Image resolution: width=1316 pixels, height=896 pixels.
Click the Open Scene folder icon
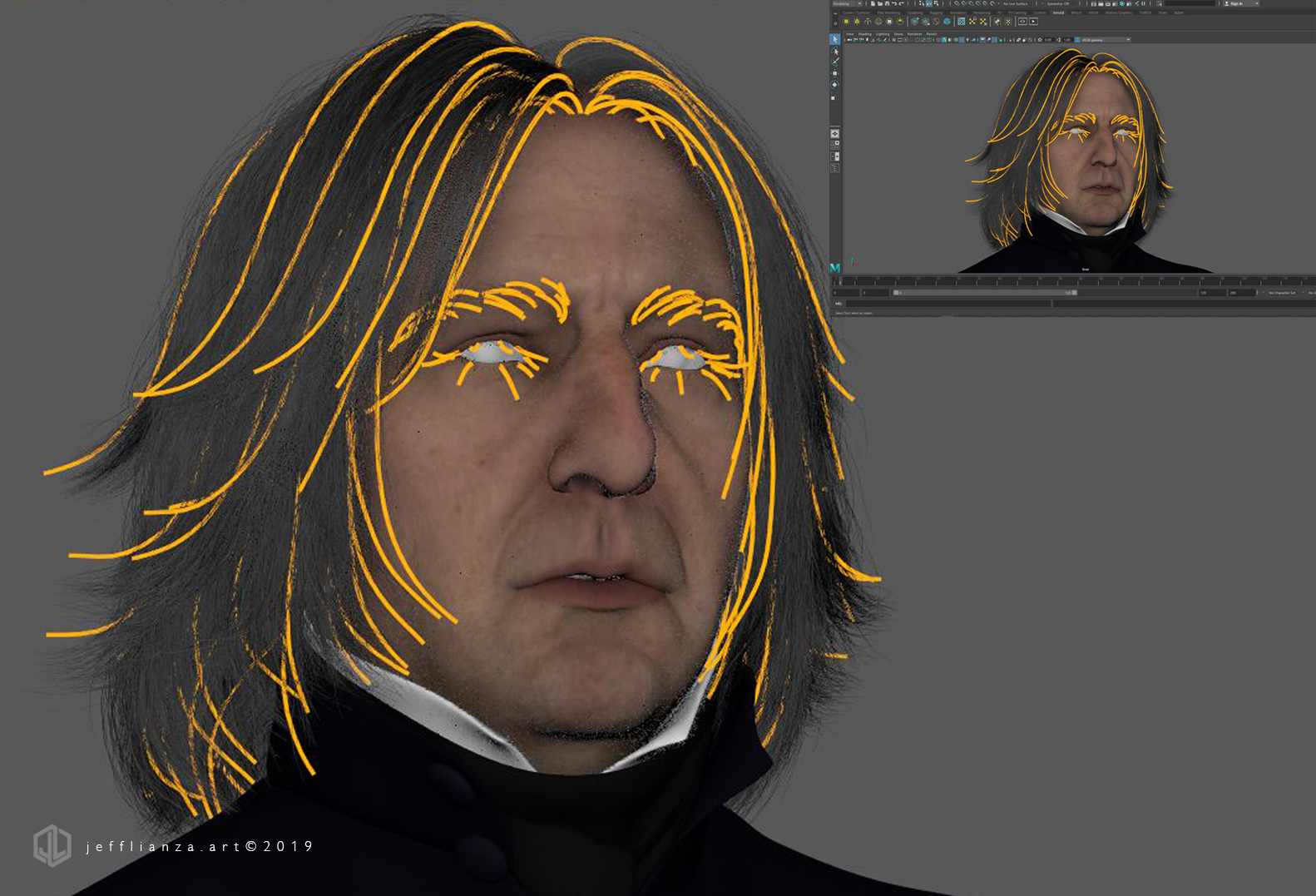point(880,3)
